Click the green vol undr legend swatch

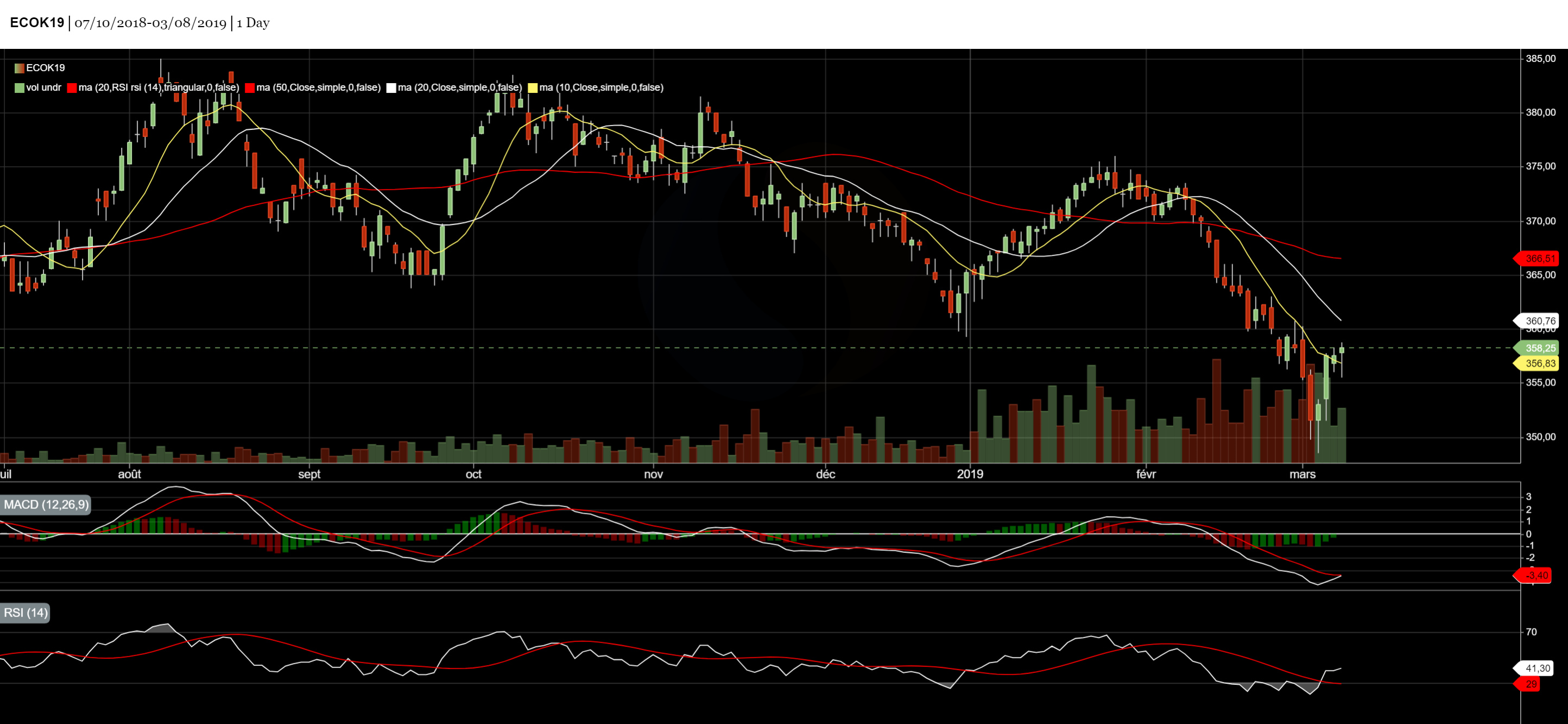pyautogui.click(x=20, y=87)
